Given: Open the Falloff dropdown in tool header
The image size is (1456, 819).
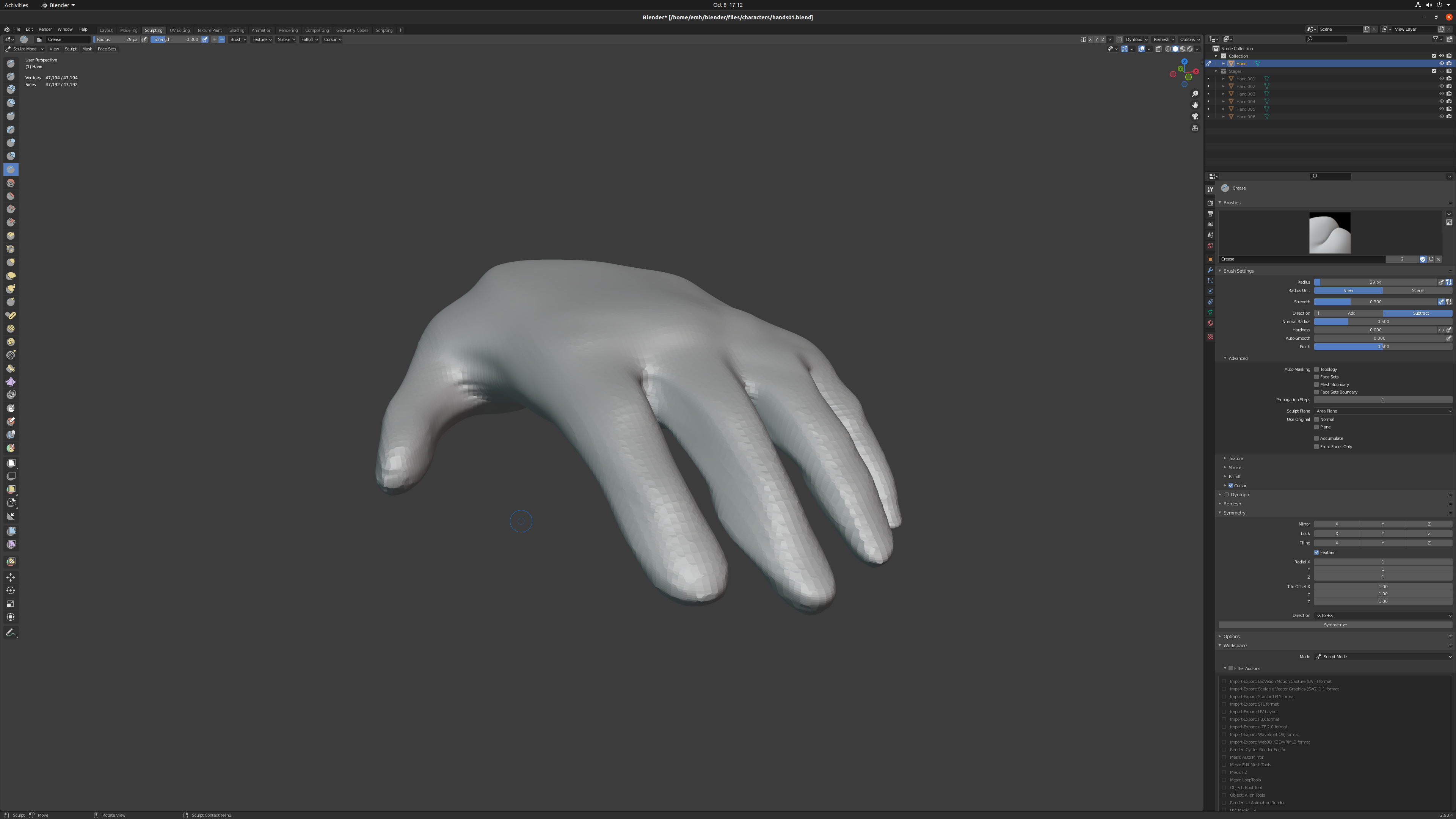Looking at the screenshot, I should 309,39.
